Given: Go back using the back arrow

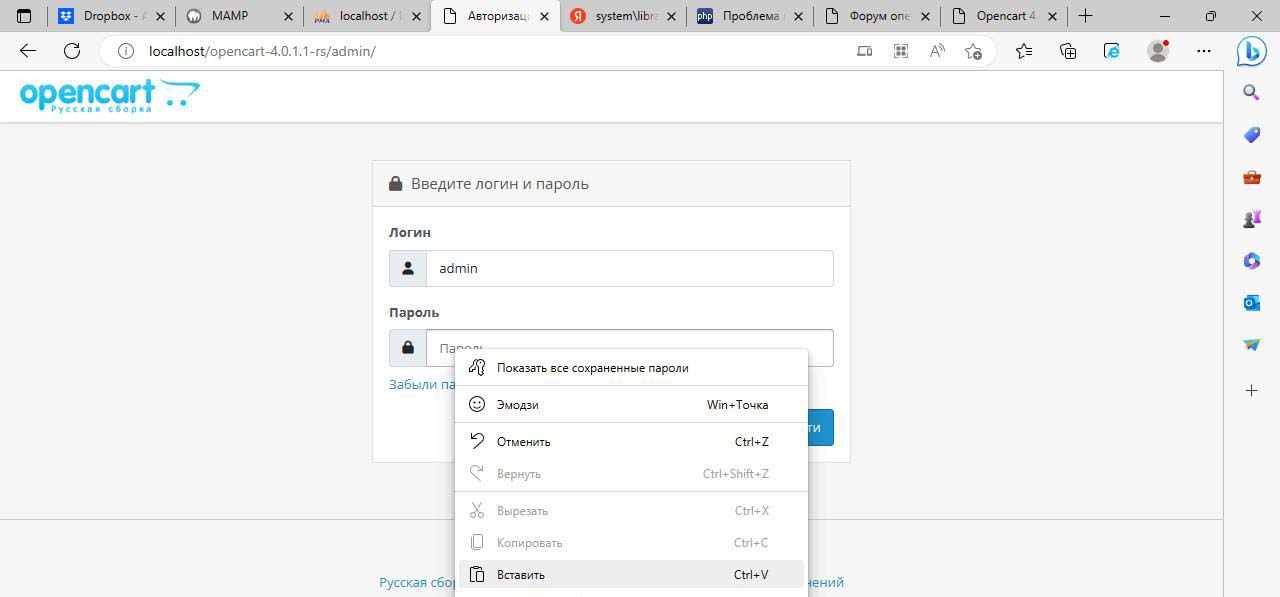Looking at the screenshot, I should 28,51.
